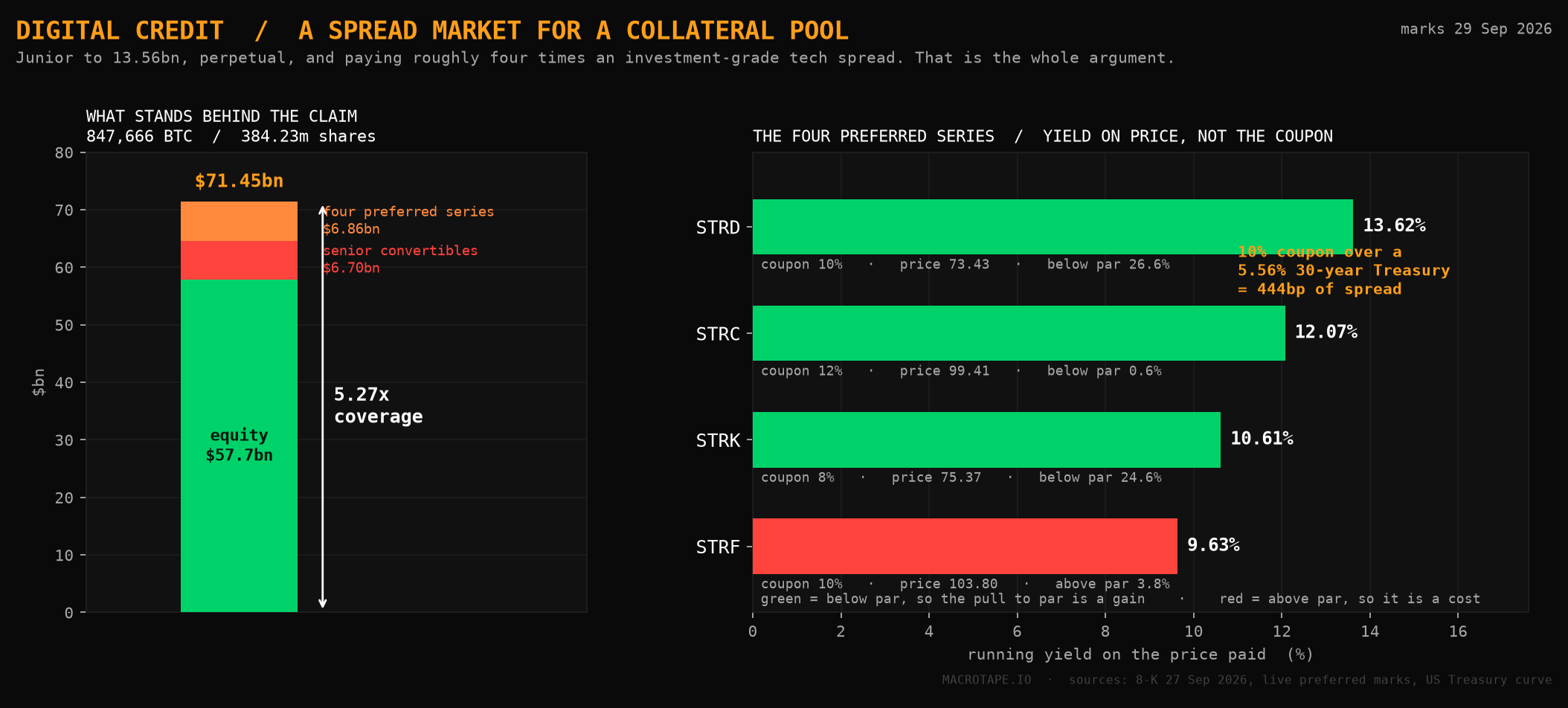Click 'coupon 12%' under STRC
The width and height of the screenshot is (1568, 708).
[802, 370]
